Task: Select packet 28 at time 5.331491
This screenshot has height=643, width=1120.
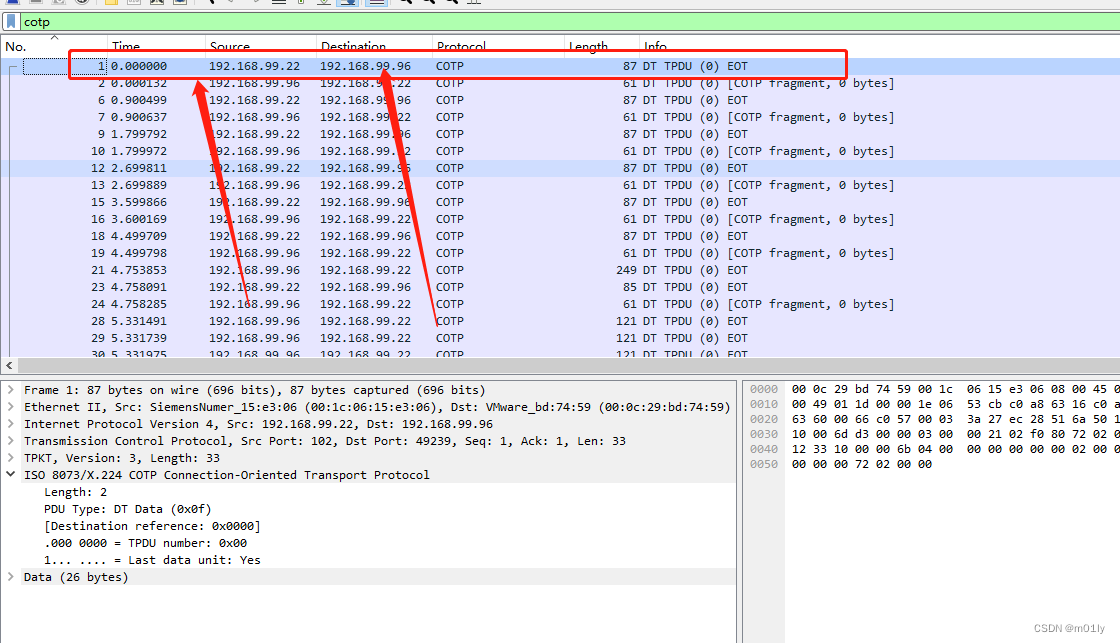Action: point(560,322)
